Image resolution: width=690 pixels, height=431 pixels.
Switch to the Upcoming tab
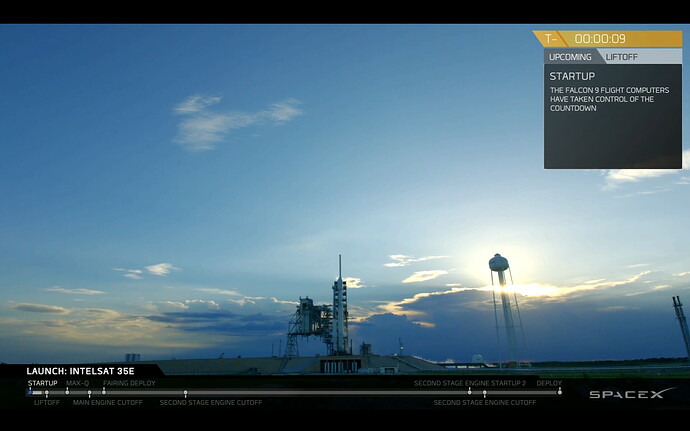pos(570,57)
